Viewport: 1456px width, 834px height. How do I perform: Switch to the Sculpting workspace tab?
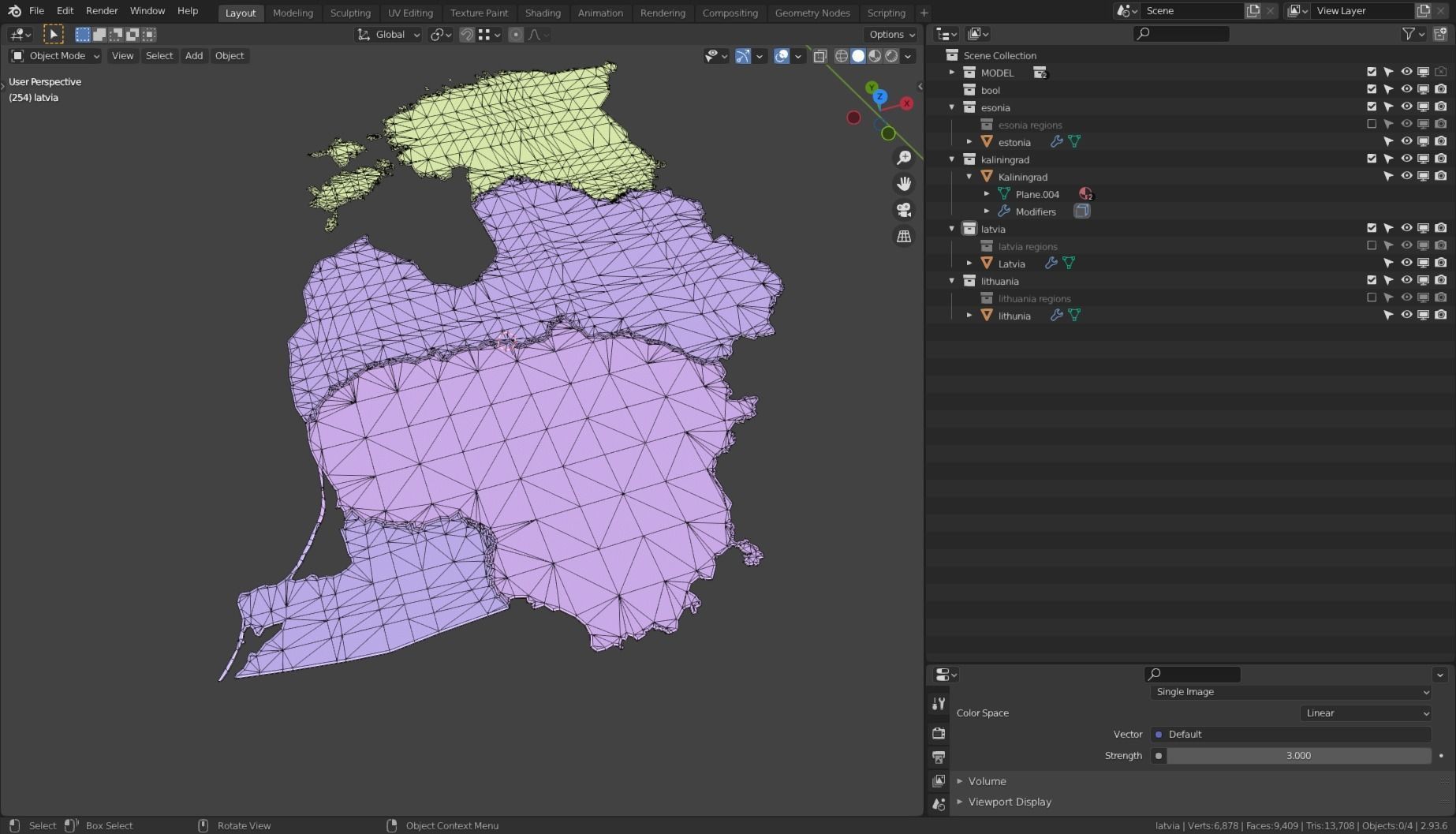(350, 13)
